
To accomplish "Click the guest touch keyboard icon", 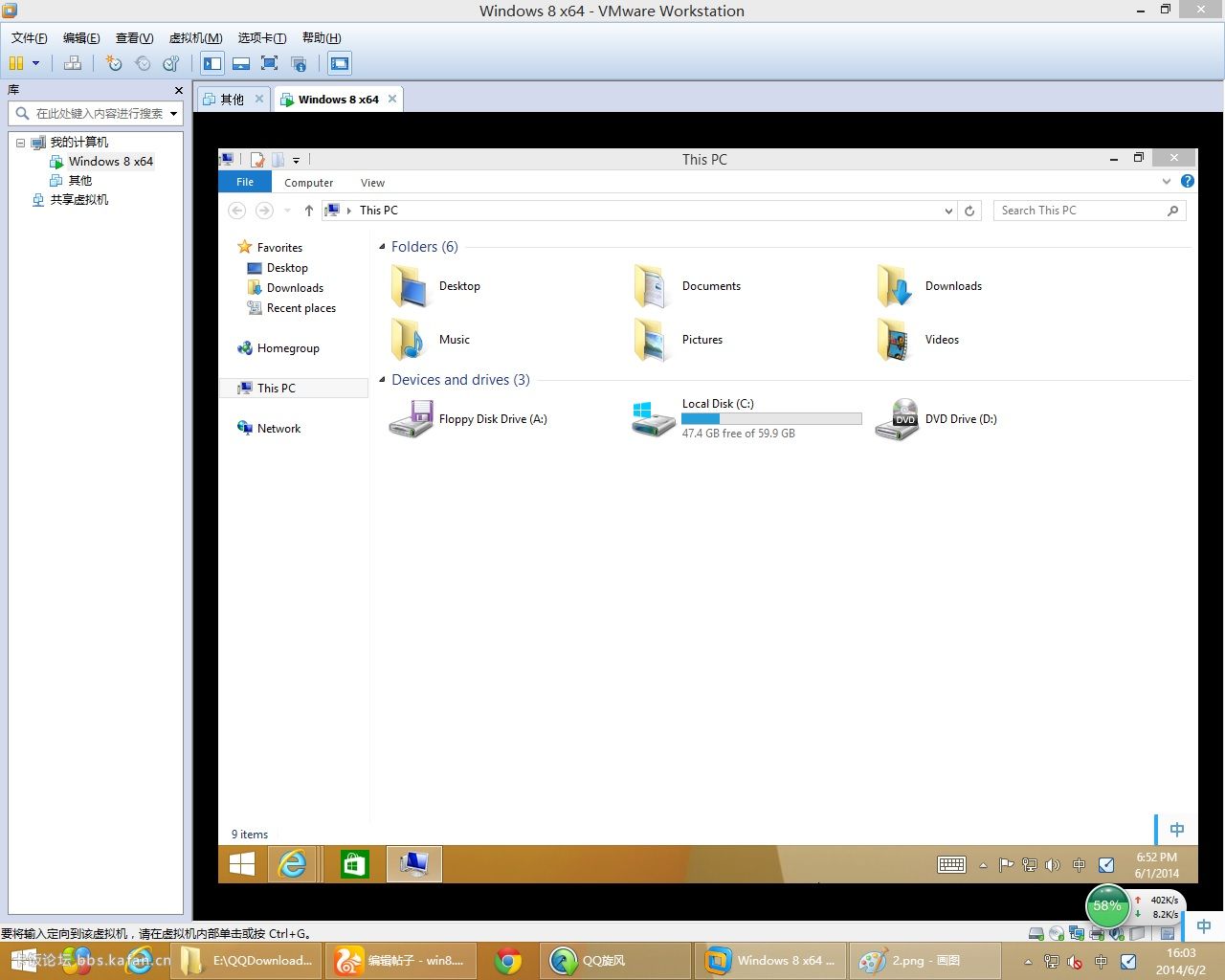I will click(x=951, y=865).
